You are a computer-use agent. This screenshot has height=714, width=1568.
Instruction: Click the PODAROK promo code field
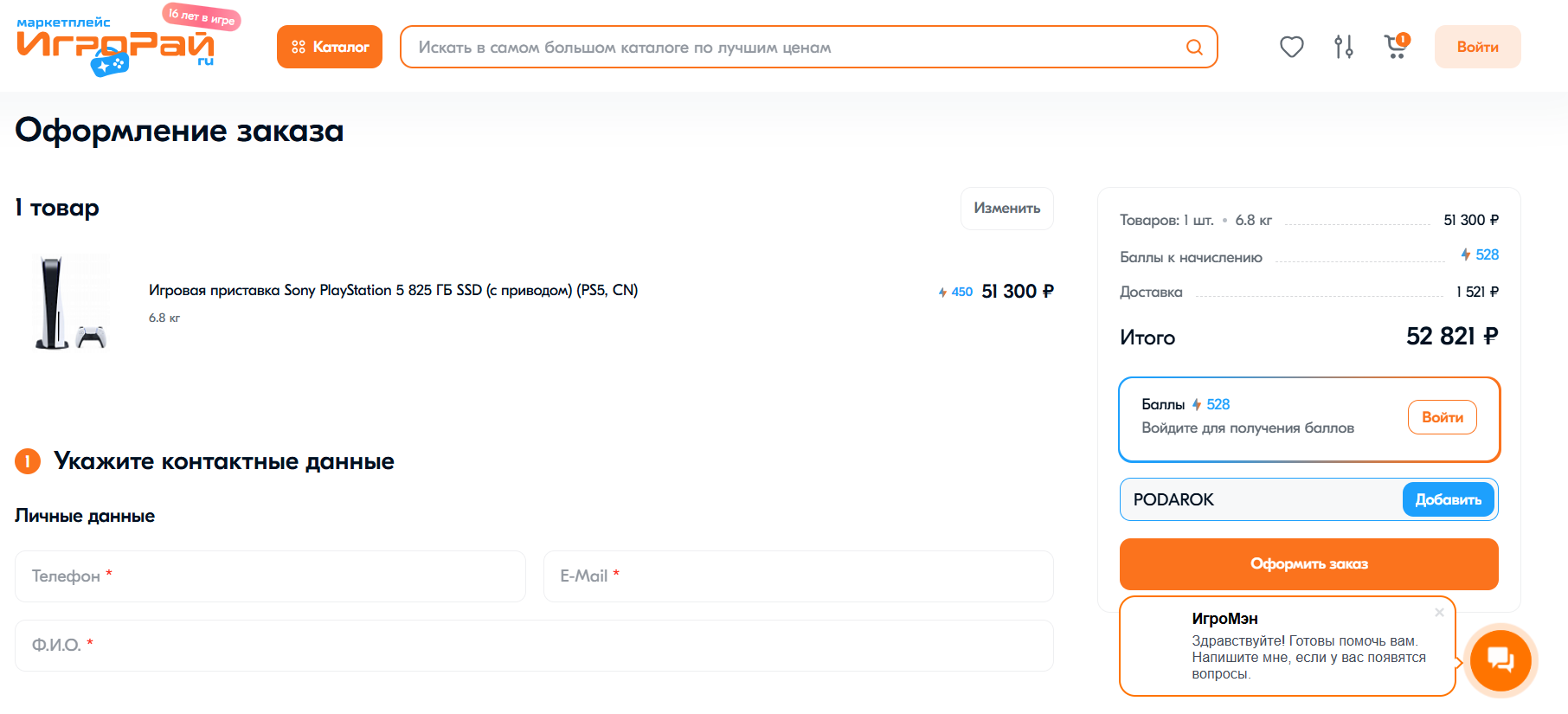tap(1261, 500)
